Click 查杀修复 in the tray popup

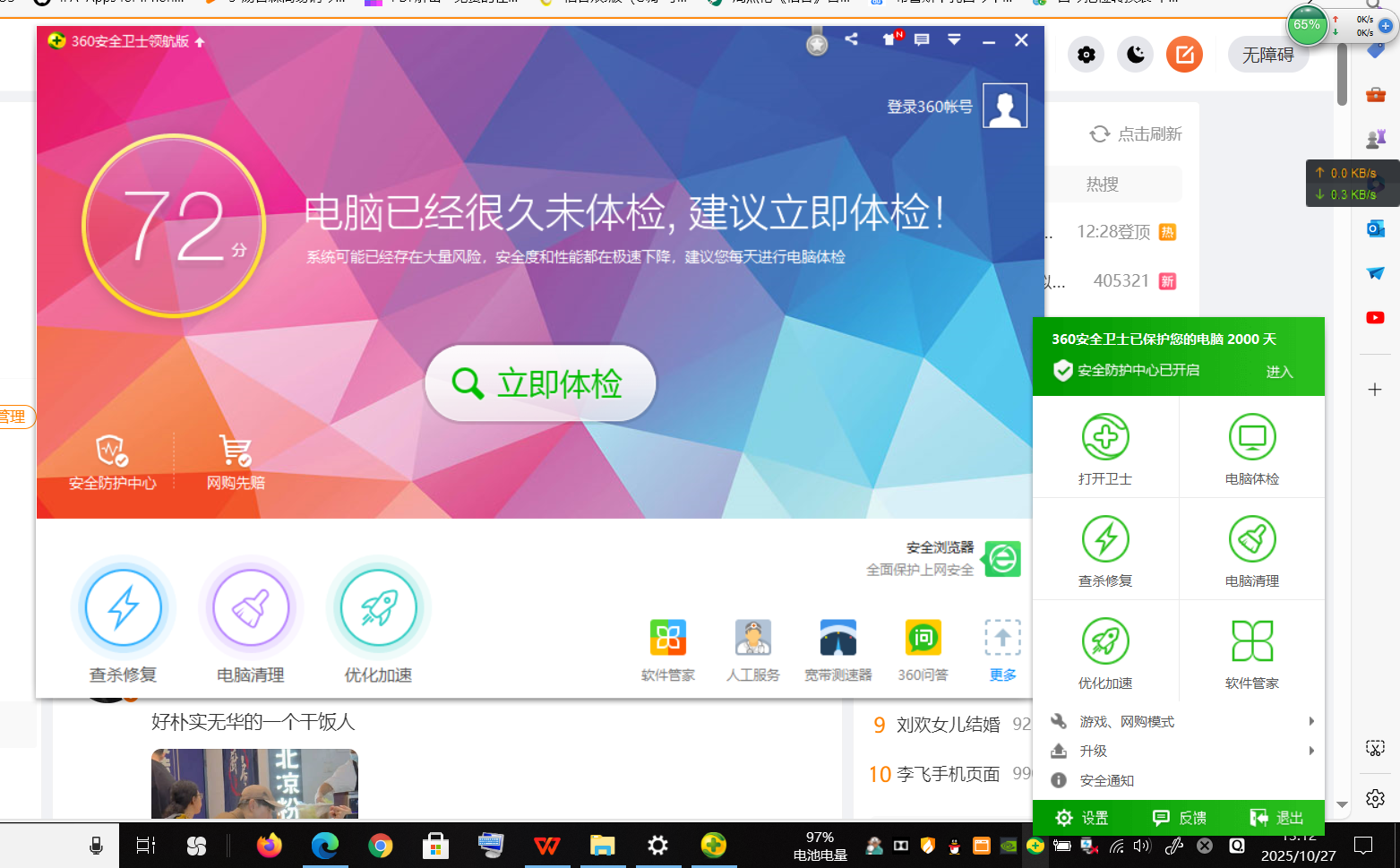pos(1105,552)
